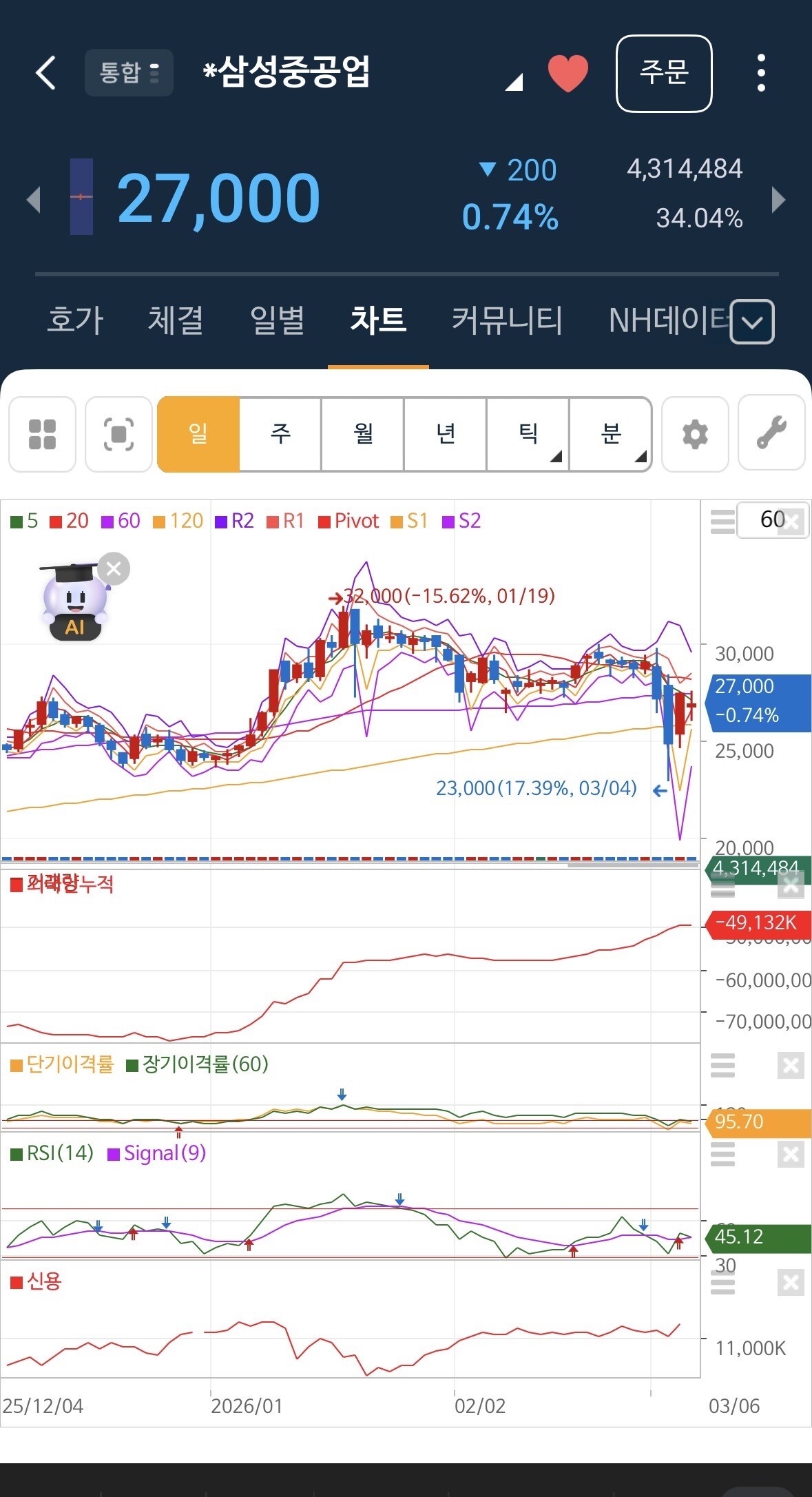Close the 단기이격률 indicator panel
Screen dimensions: 812x1497
[x=791, y=1066]
